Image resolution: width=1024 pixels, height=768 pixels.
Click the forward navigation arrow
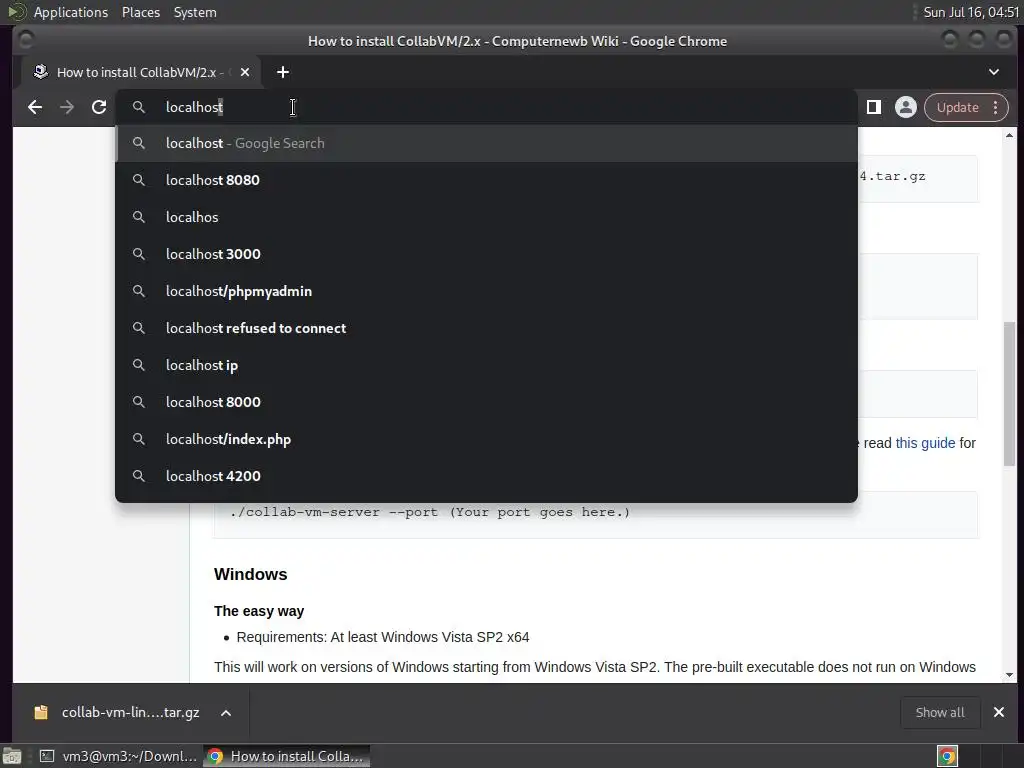[x=67, y=107]
